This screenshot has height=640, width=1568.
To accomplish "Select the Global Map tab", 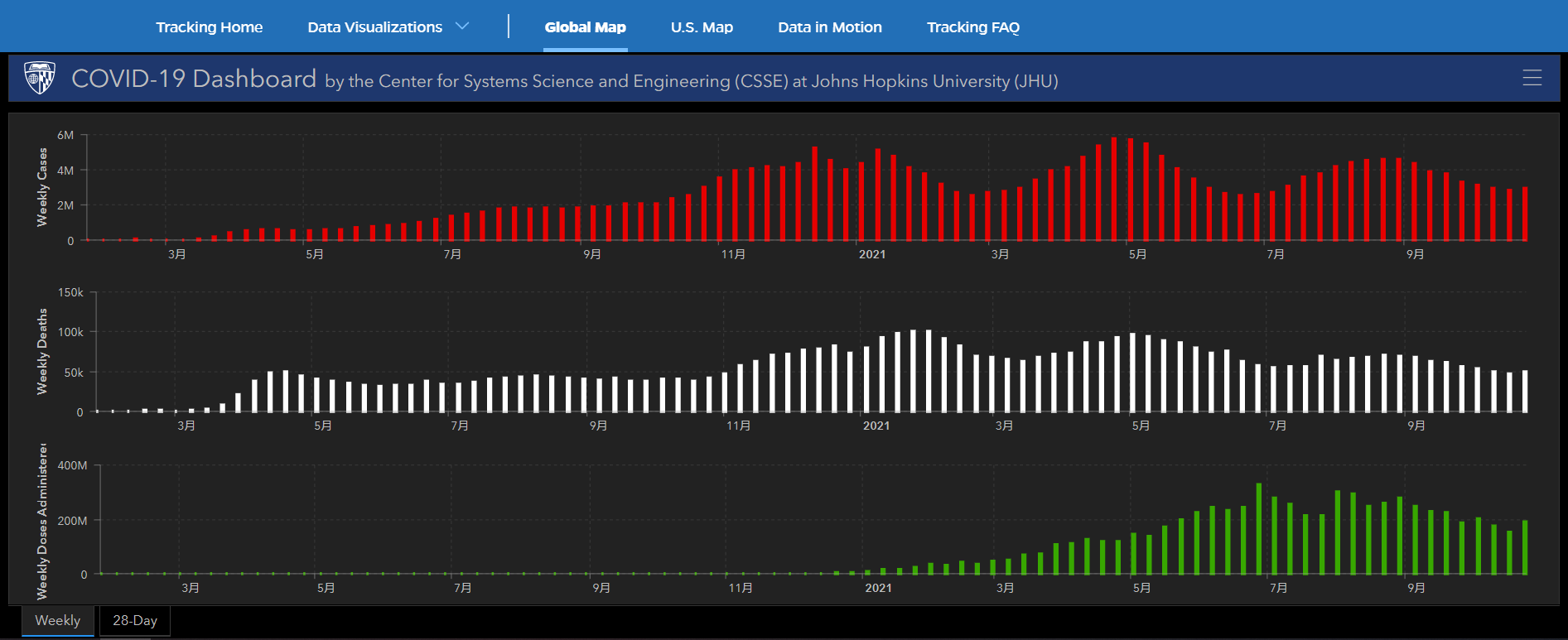I will 585,27.
